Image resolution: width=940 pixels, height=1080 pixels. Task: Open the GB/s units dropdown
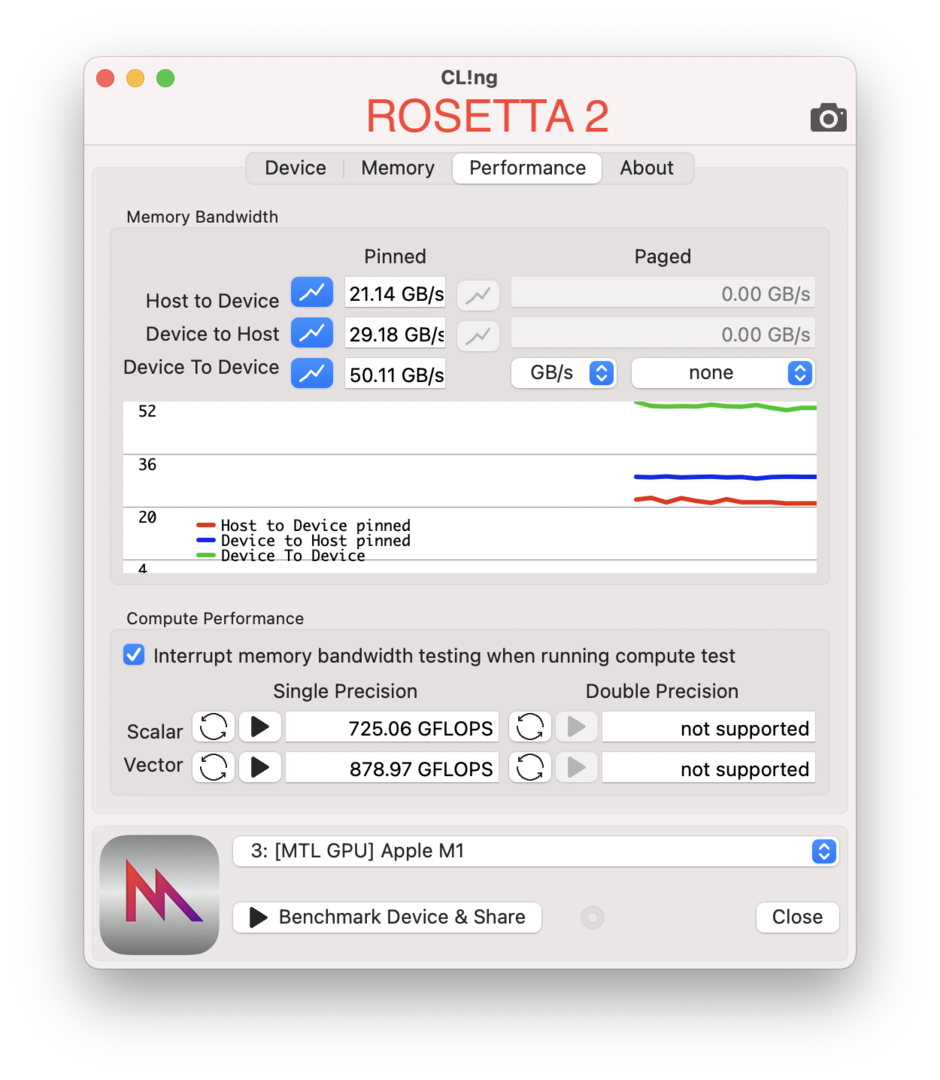tap(563, 373)
